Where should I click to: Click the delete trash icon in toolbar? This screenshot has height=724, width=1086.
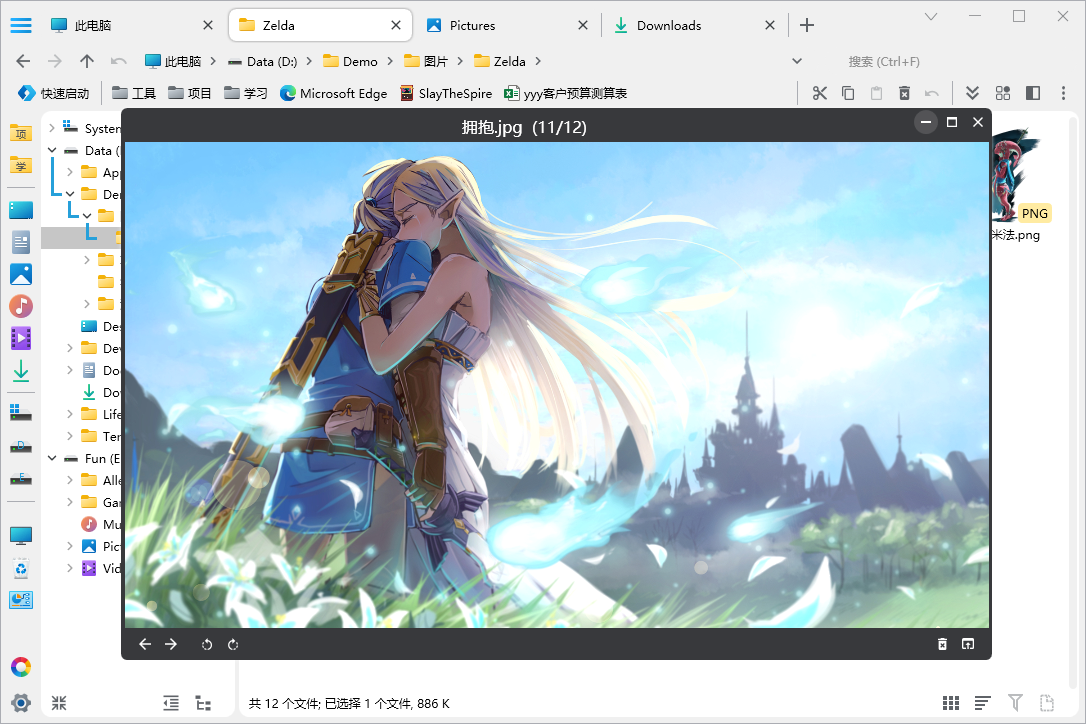(904, 93)
